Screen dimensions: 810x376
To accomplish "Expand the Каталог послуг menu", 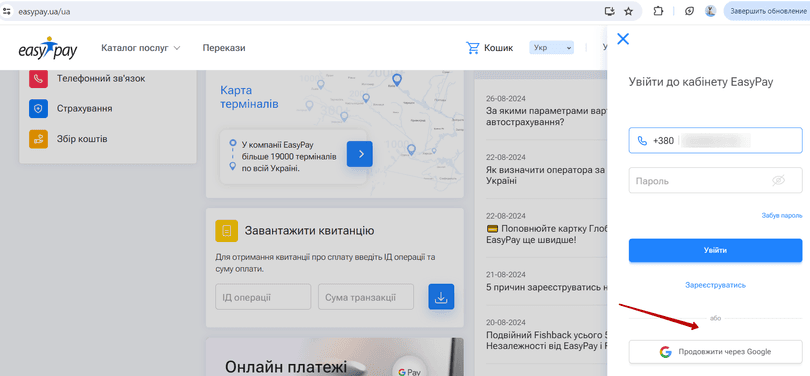I will pyautogui.click(x=141, y=48).
